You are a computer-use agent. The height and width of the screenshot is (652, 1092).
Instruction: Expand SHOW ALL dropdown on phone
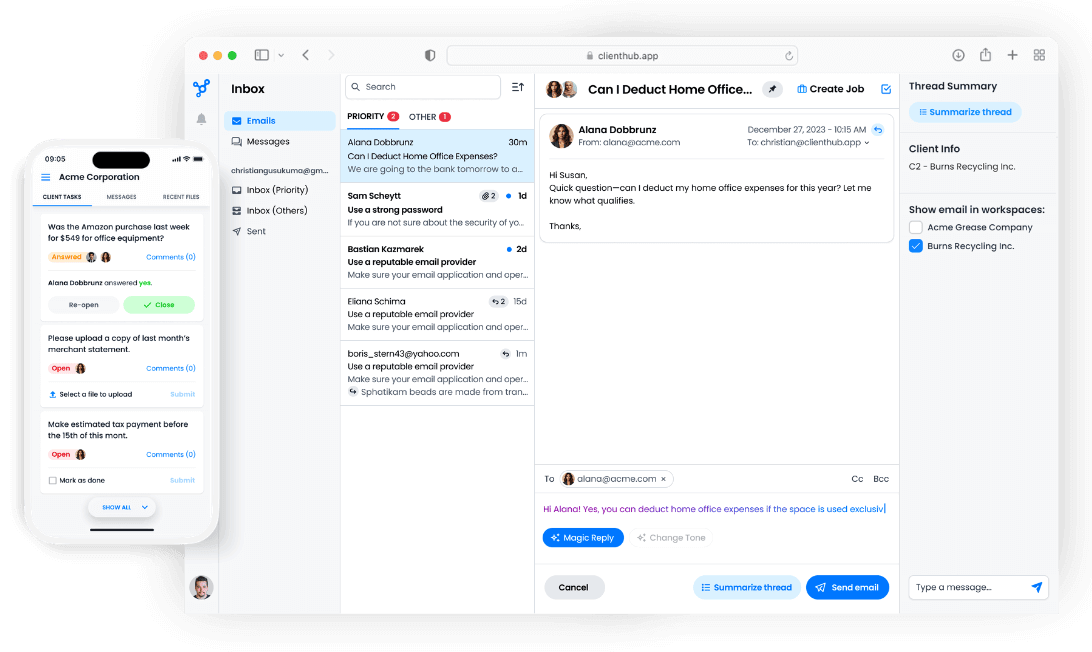pos(122,508)
